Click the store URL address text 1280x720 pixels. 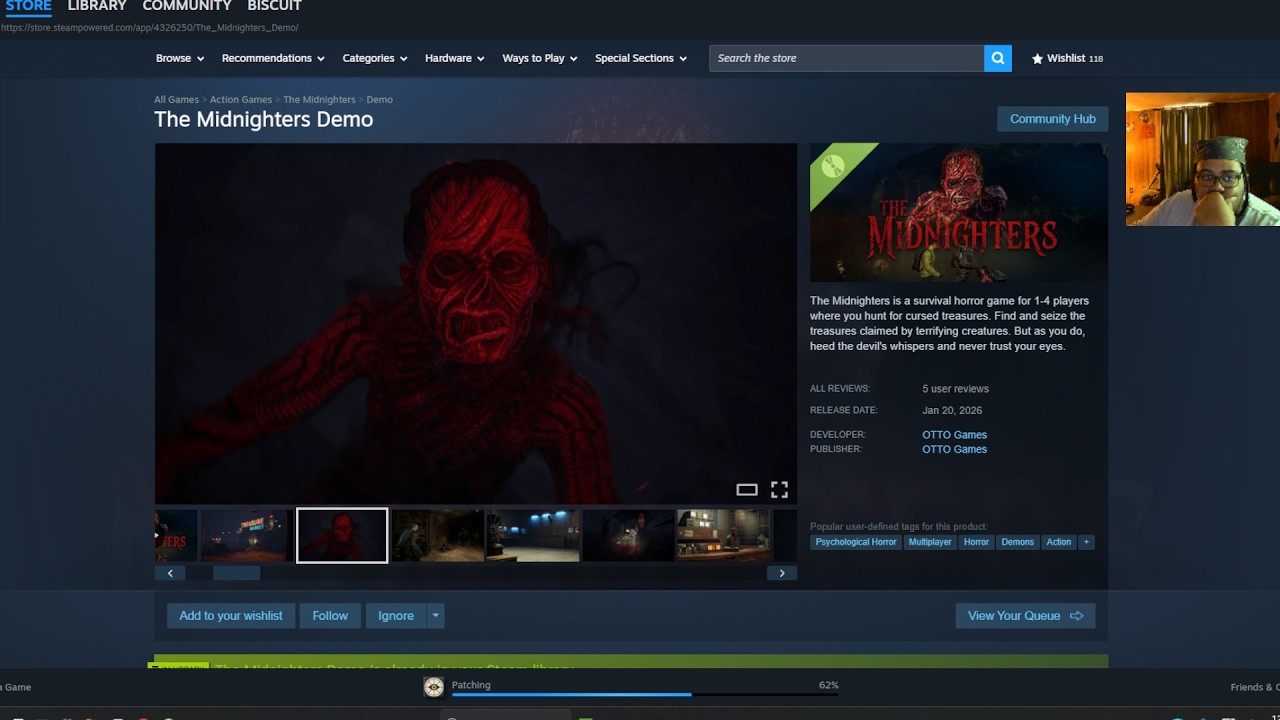pyautogui.click(x=149, y=28)
